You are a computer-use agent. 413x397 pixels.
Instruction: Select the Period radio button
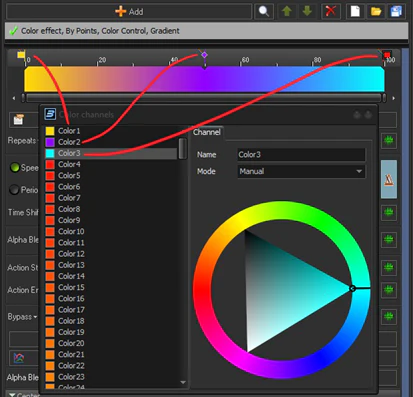(x=14, y=190)
